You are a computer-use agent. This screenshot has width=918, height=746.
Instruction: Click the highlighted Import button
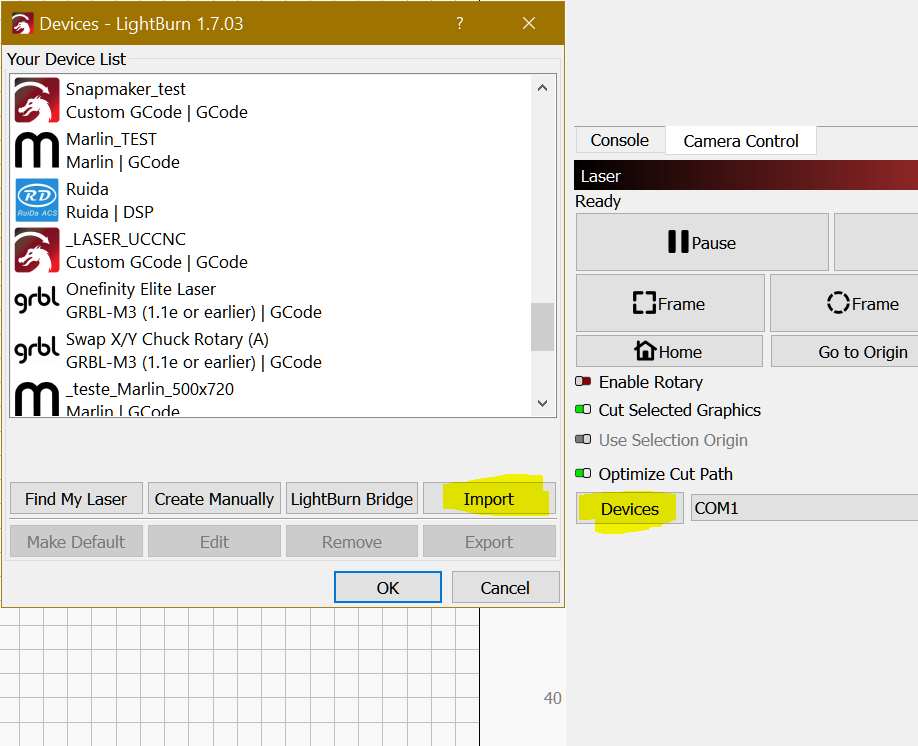coord(489,498)
